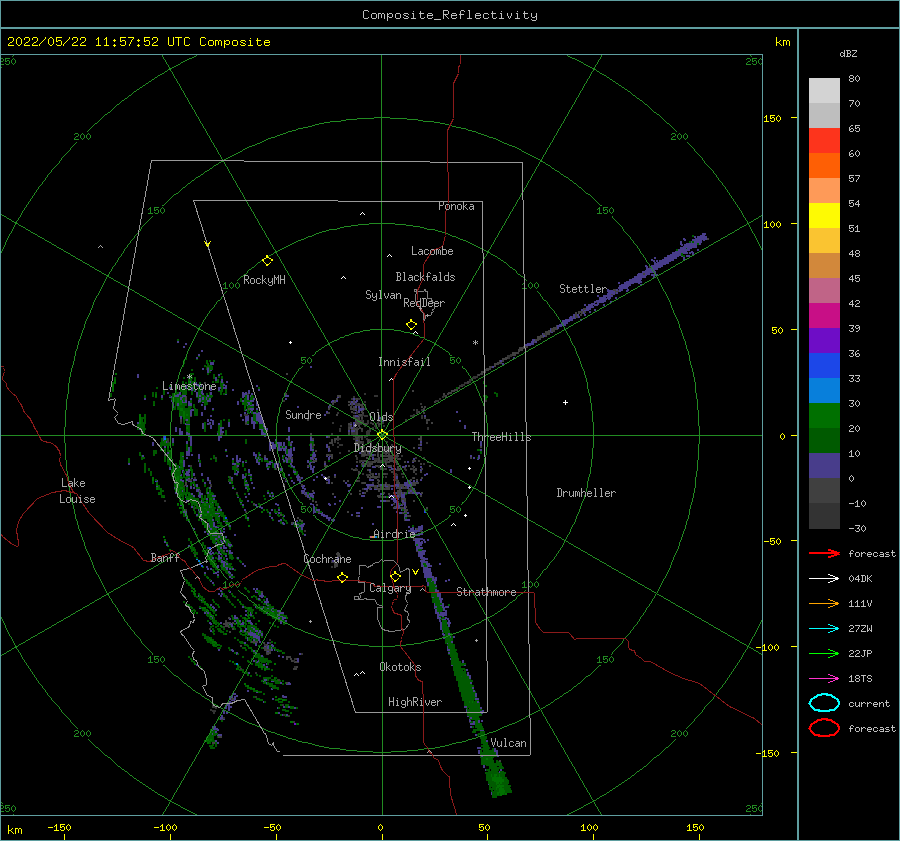
Task: Click the 2022/05/22 timestamp text
Action: coord(139,42)
